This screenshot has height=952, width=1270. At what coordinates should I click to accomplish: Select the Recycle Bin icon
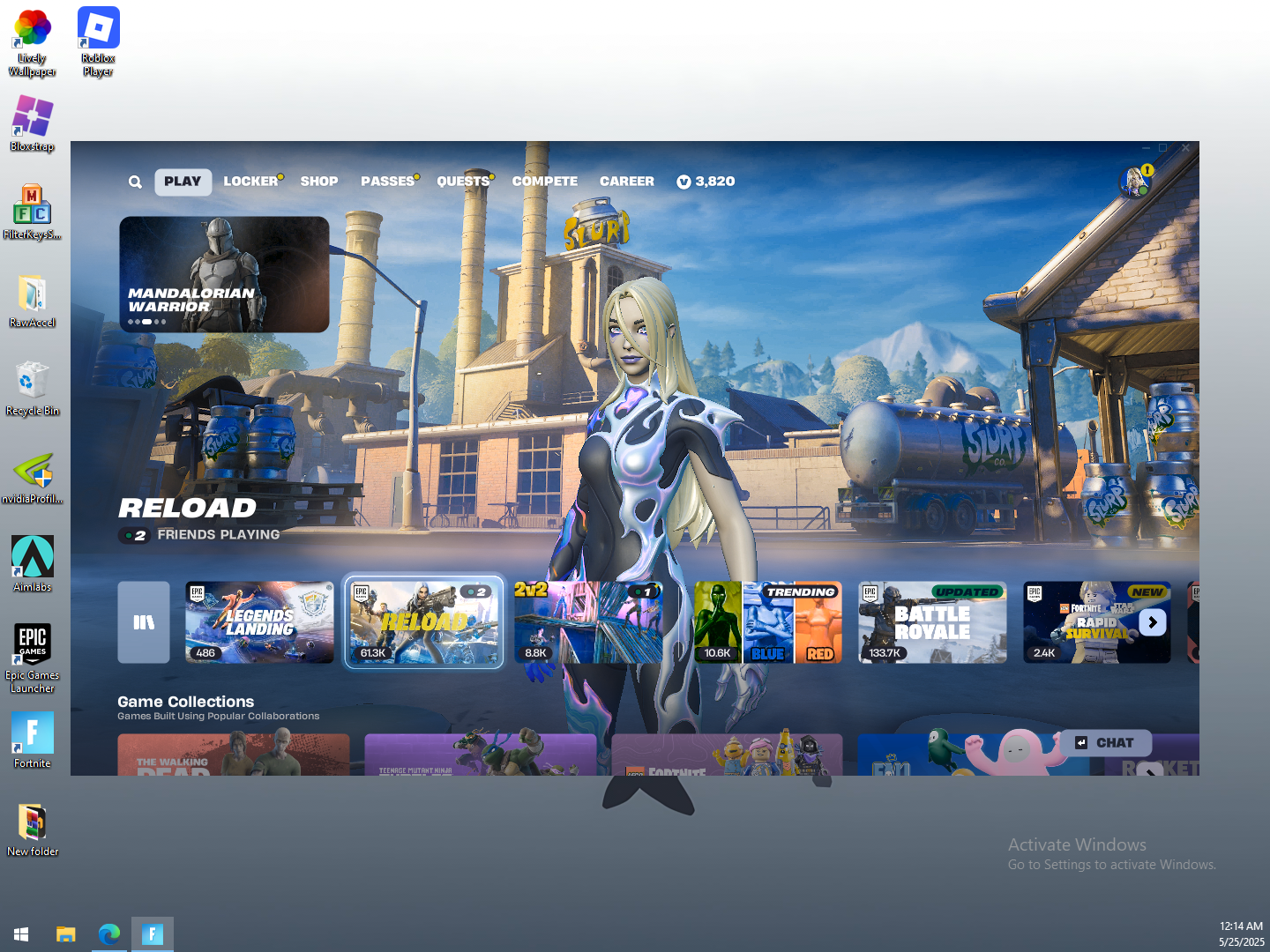pos(33,389)
